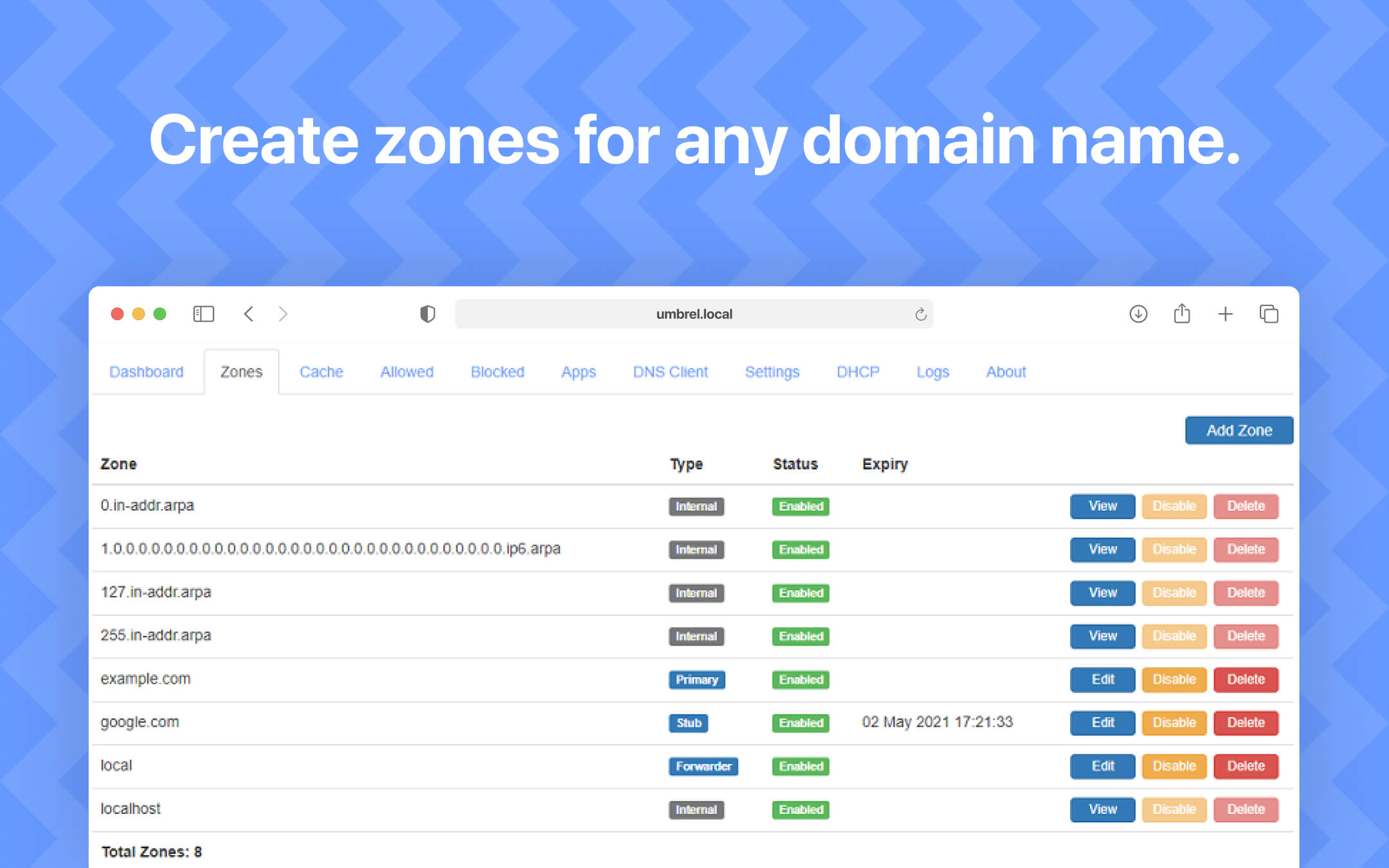Click the Add Zone button
The height and width of the screenshot is (868, 1389).
click(x=1239, y=430)
